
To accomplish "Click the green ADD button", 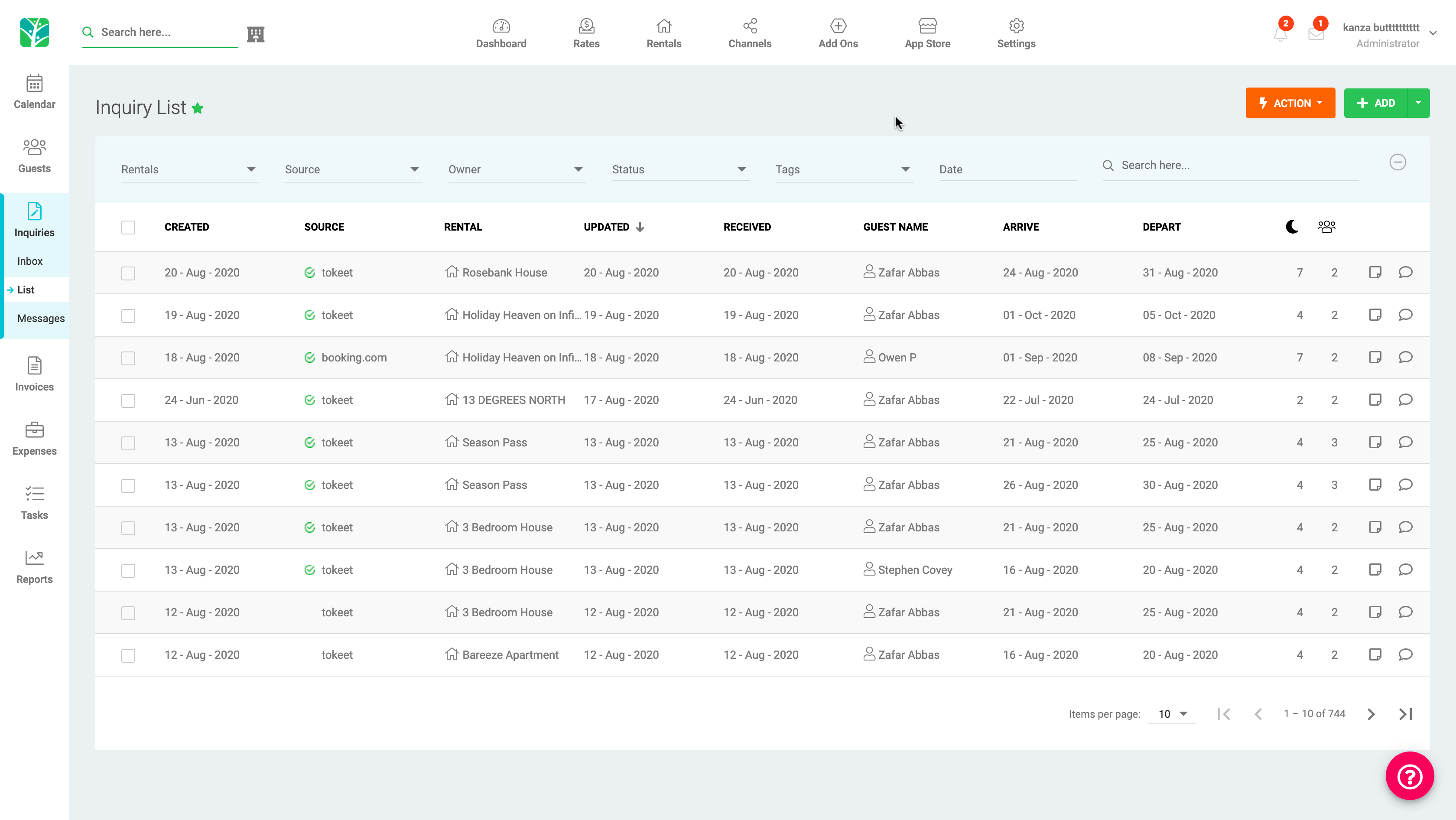I will coord(1376,103).
